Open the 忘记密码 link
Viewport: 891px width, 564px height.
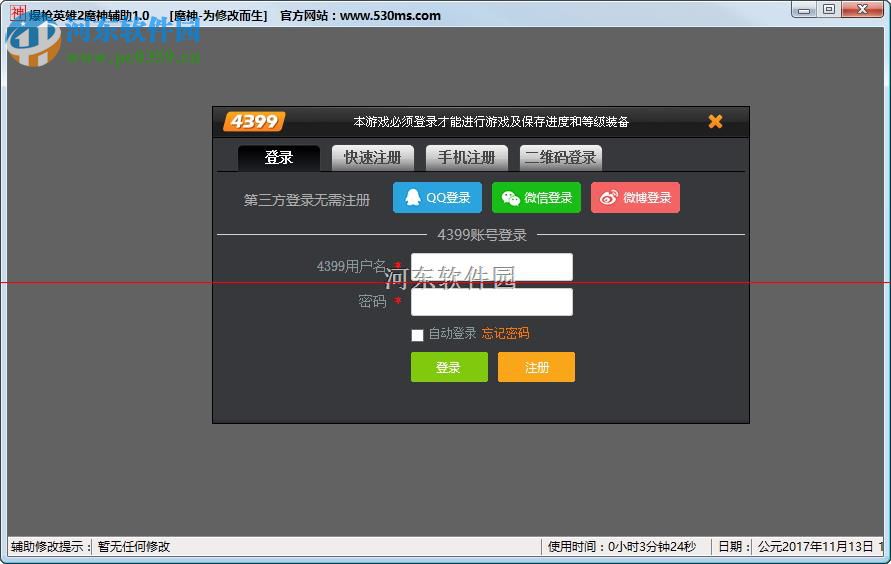click(x=505, y=333)
